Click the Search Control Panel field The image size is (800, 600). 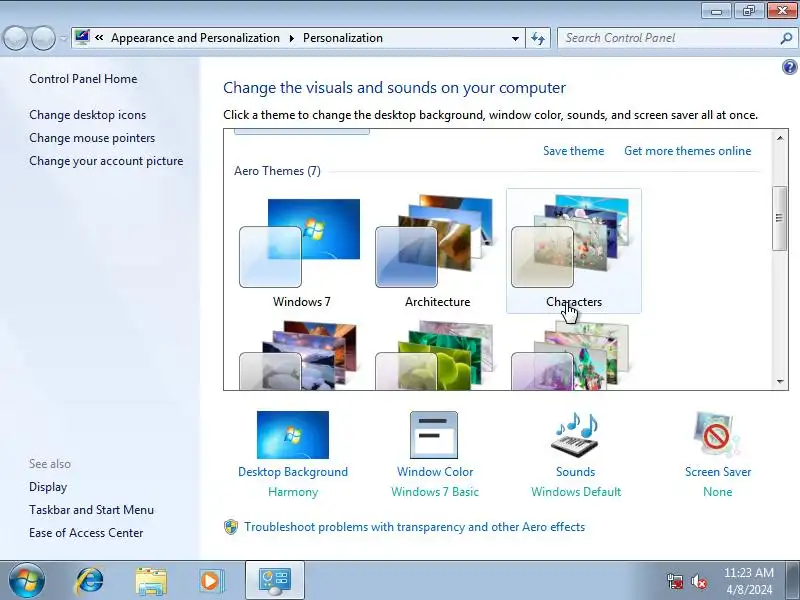pos(668,38)
